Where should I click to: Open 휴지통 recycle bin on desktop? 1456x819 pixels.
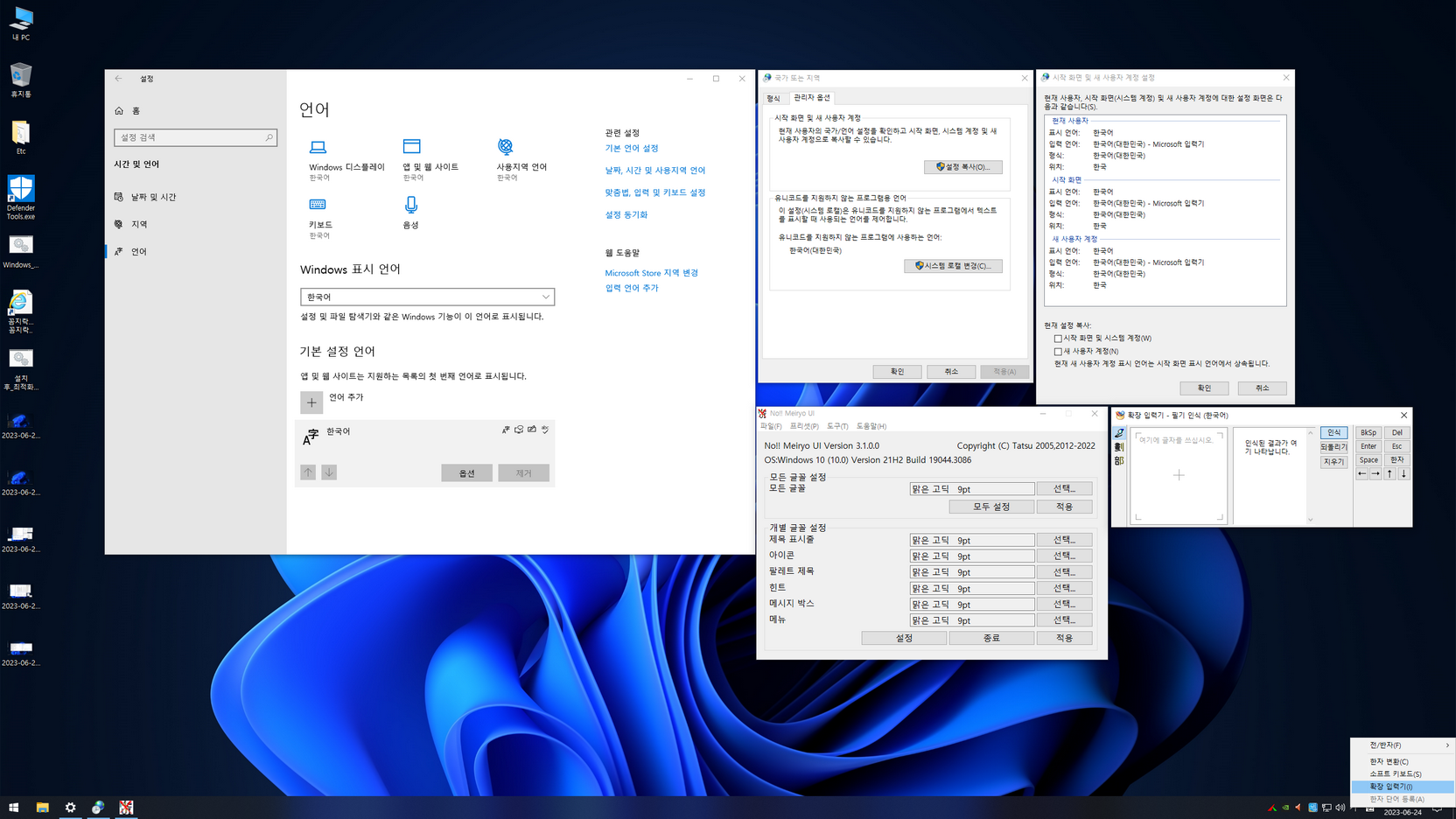pos(21,80)
